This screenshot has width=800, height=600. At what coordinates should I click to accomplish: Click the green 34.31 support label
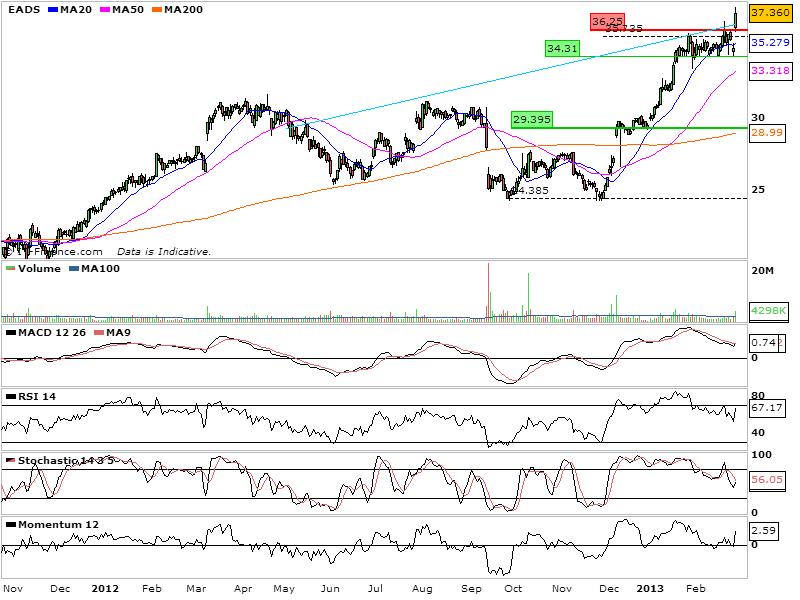[x=562, y=48]
